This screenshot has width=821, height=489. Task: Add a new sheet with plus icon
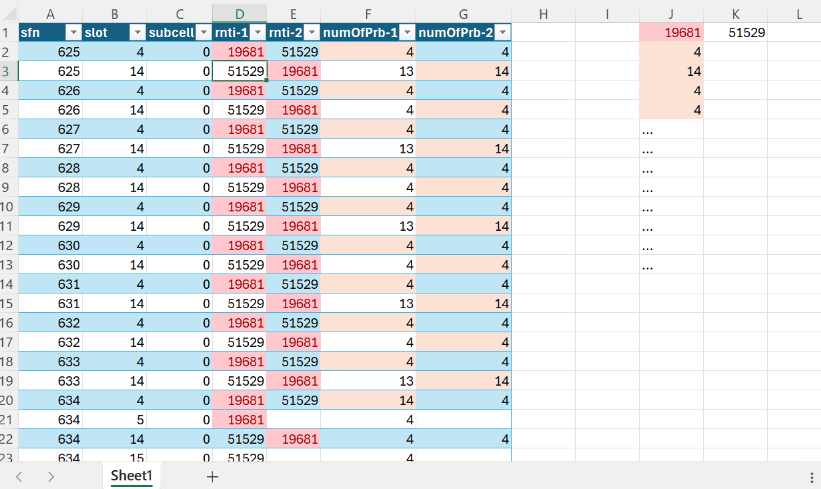tap(212, 476)
